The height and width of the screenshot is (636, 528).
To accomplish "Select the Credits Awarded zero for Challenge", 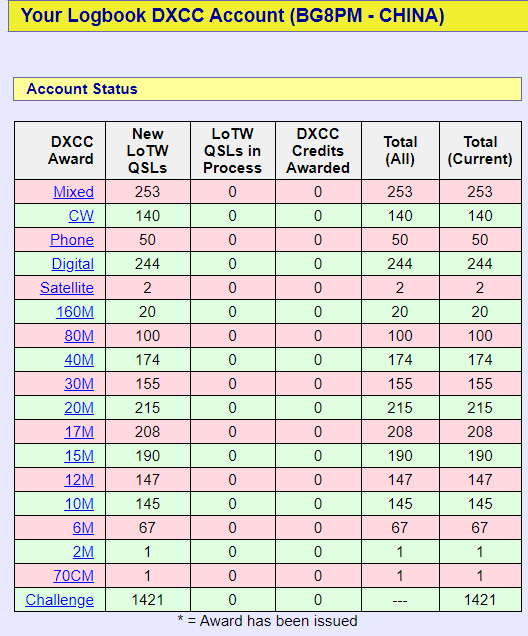I will click(318, 600).
